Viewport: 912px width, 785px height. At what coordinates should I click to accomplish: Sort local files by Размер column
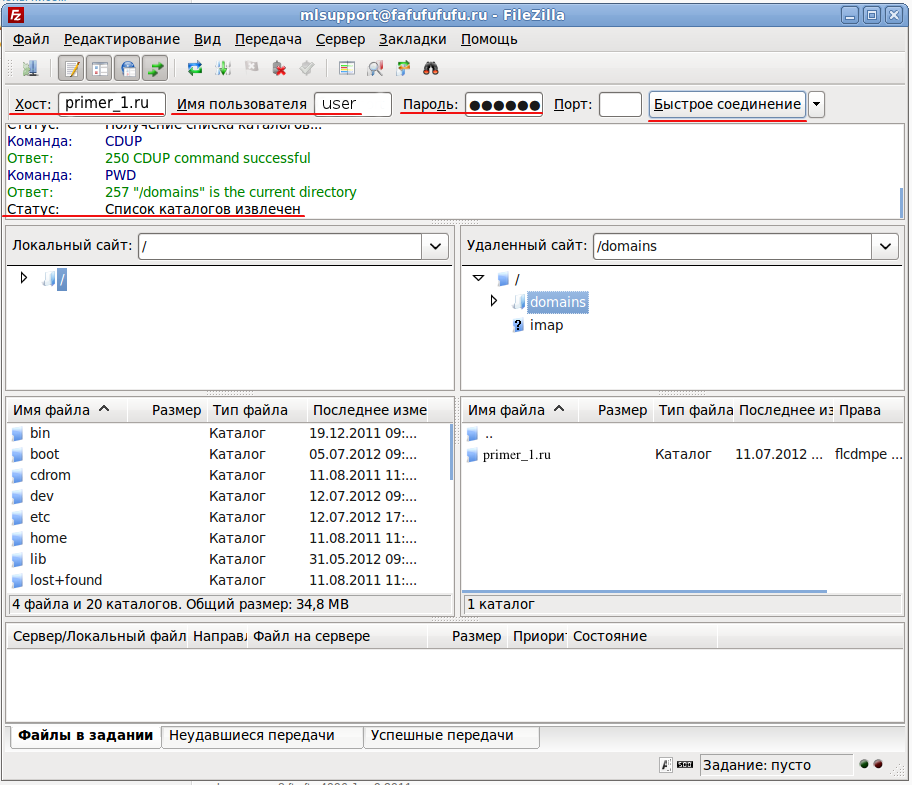click(166, 410)
